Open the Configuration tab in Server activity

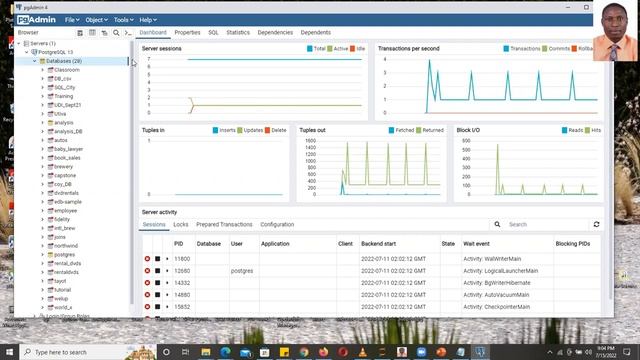click(x=277, y=224)
